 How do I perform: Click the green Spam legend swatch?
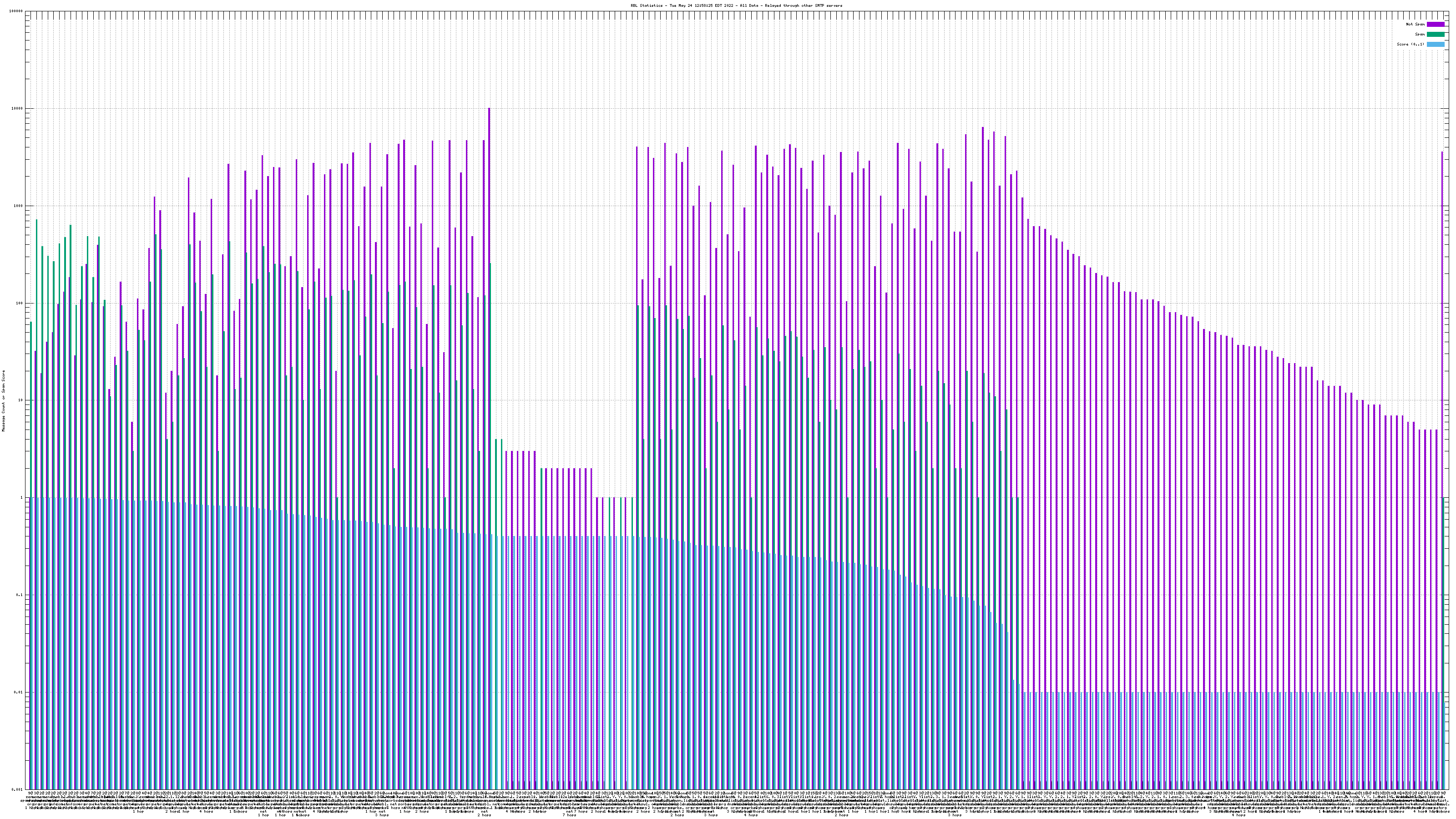[1435, 35]
